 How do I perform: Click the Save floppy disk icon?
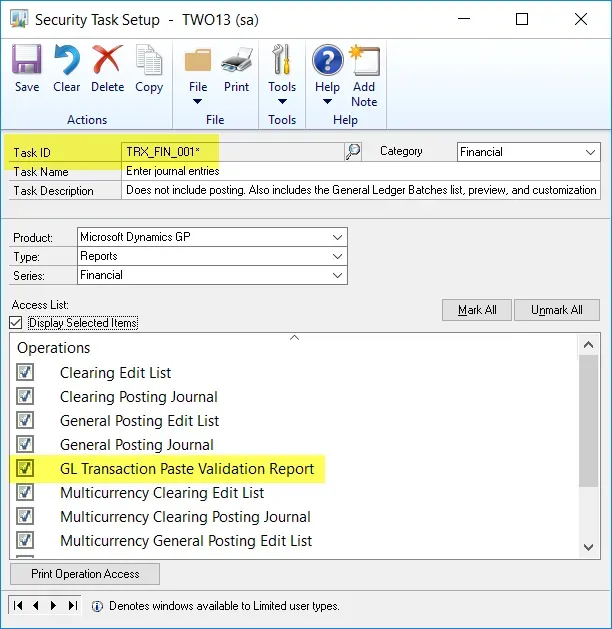[27, 62]
